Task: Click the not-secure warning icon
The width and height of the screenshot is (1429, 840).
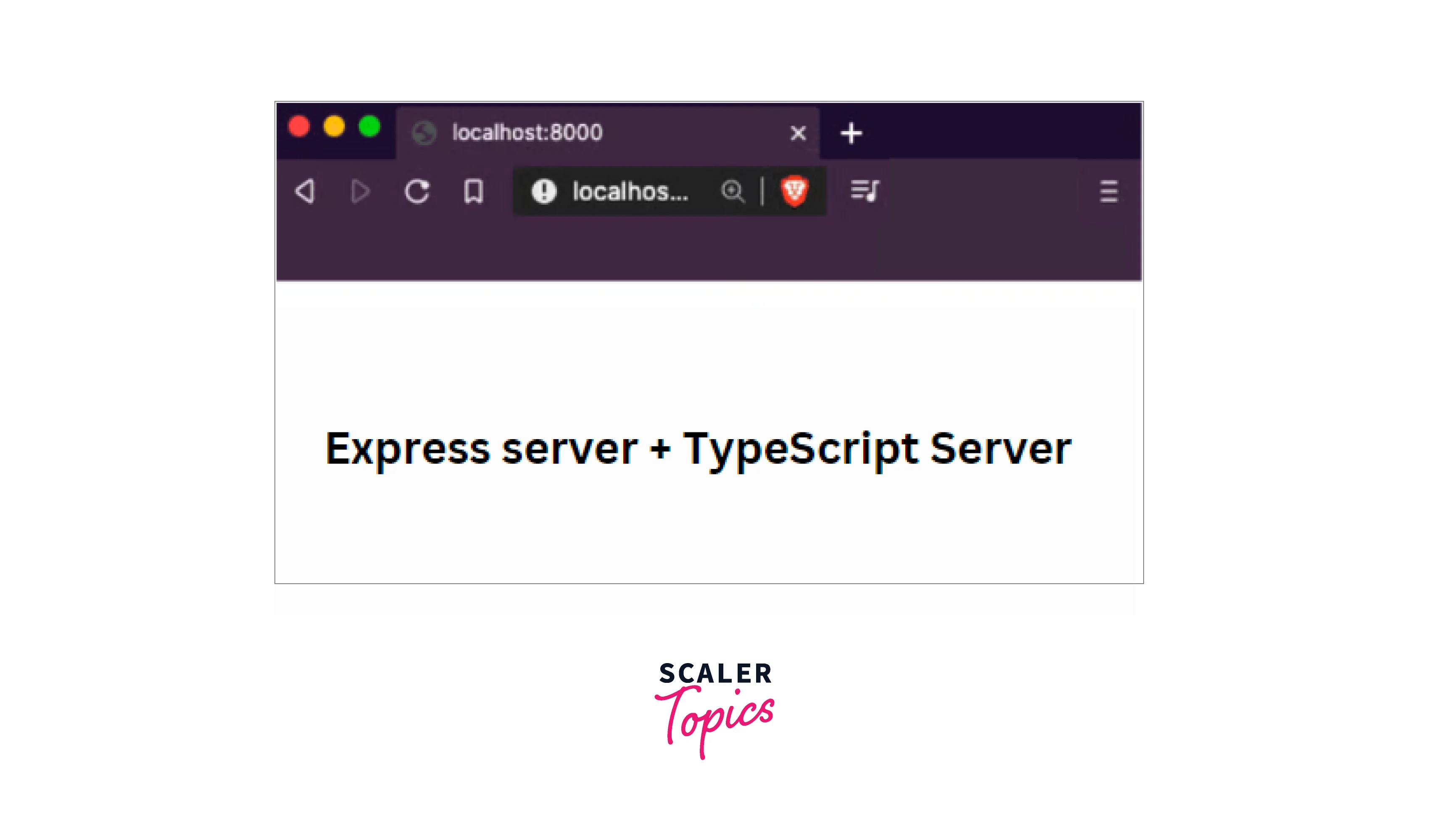Action: pos(543,191)
